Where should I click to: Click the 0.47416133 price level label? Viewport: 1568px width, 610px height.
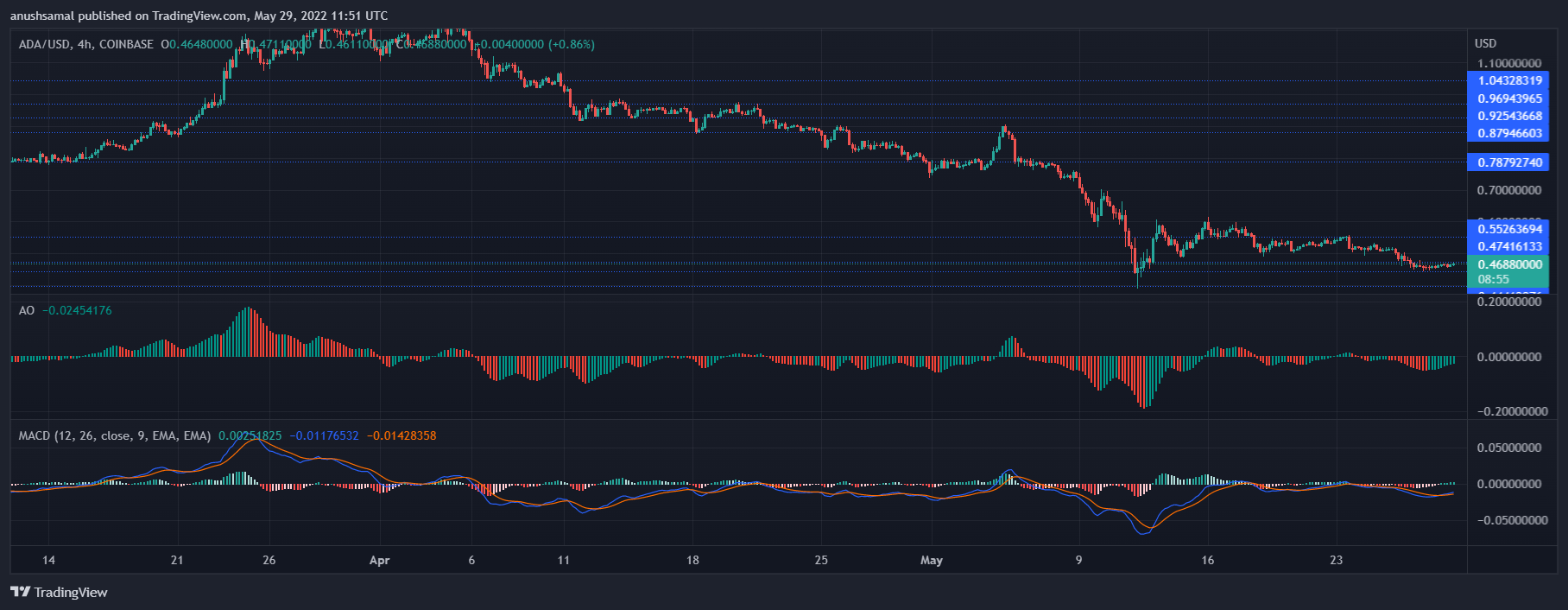[1508, 246]
